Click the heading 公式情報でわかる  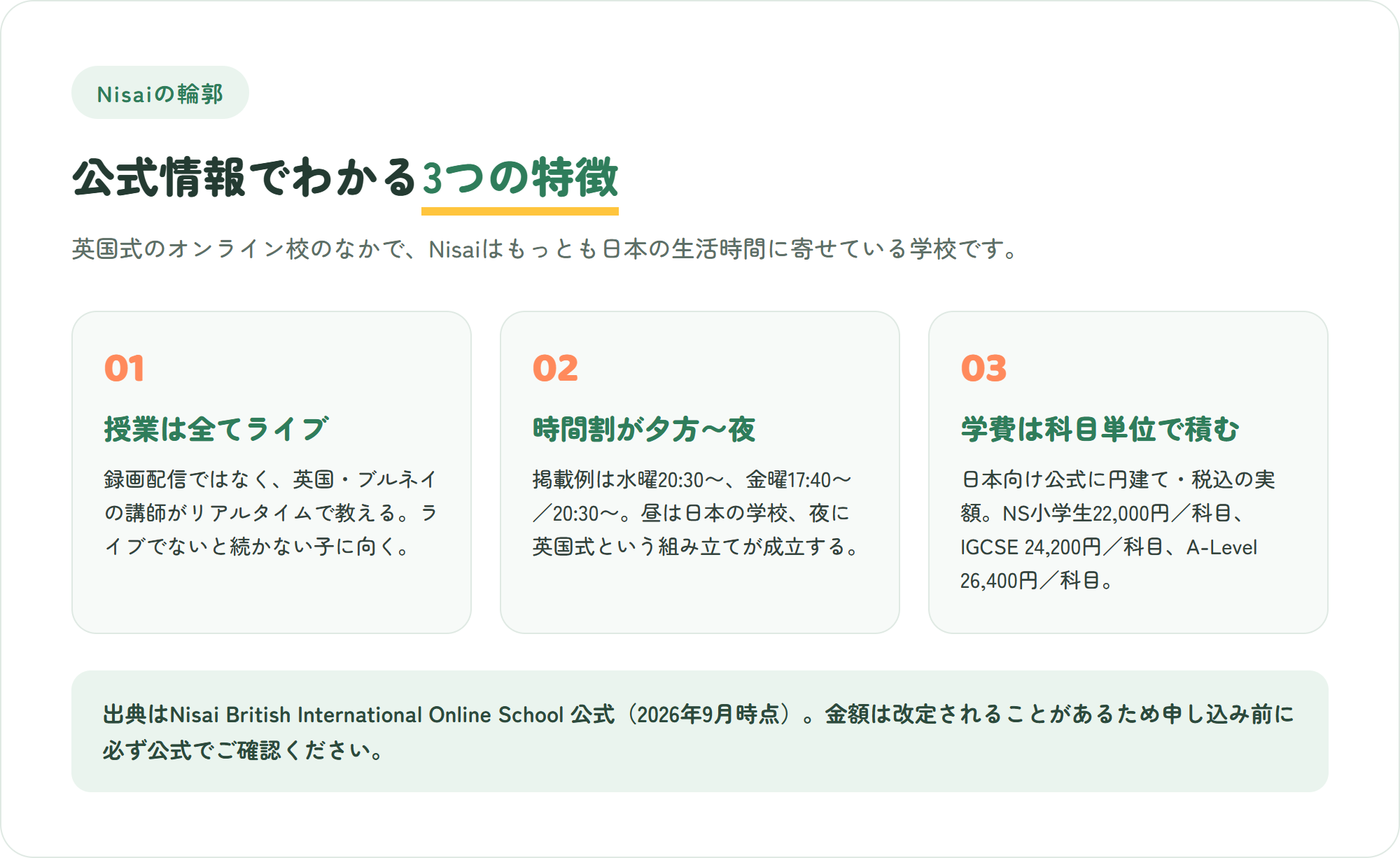pyautogui.click(x=246, y=177)
